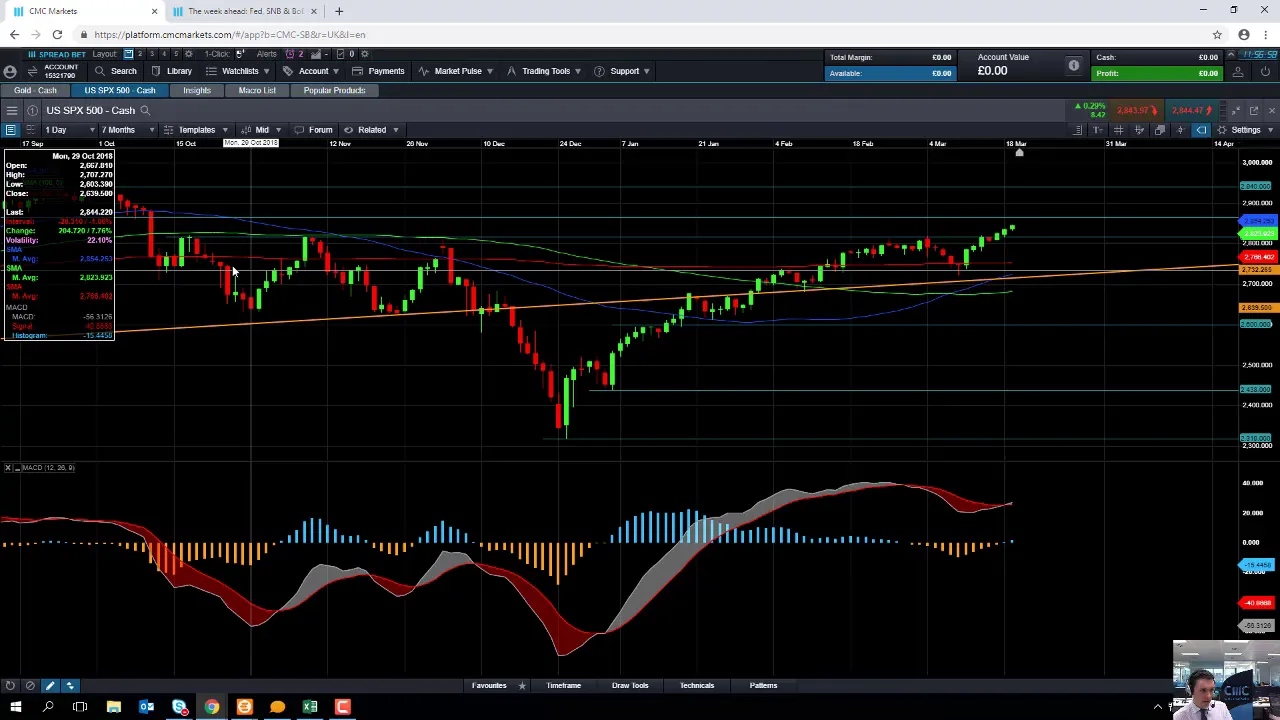
Task: Open the Macro List tab
Action: click(257, 90)
